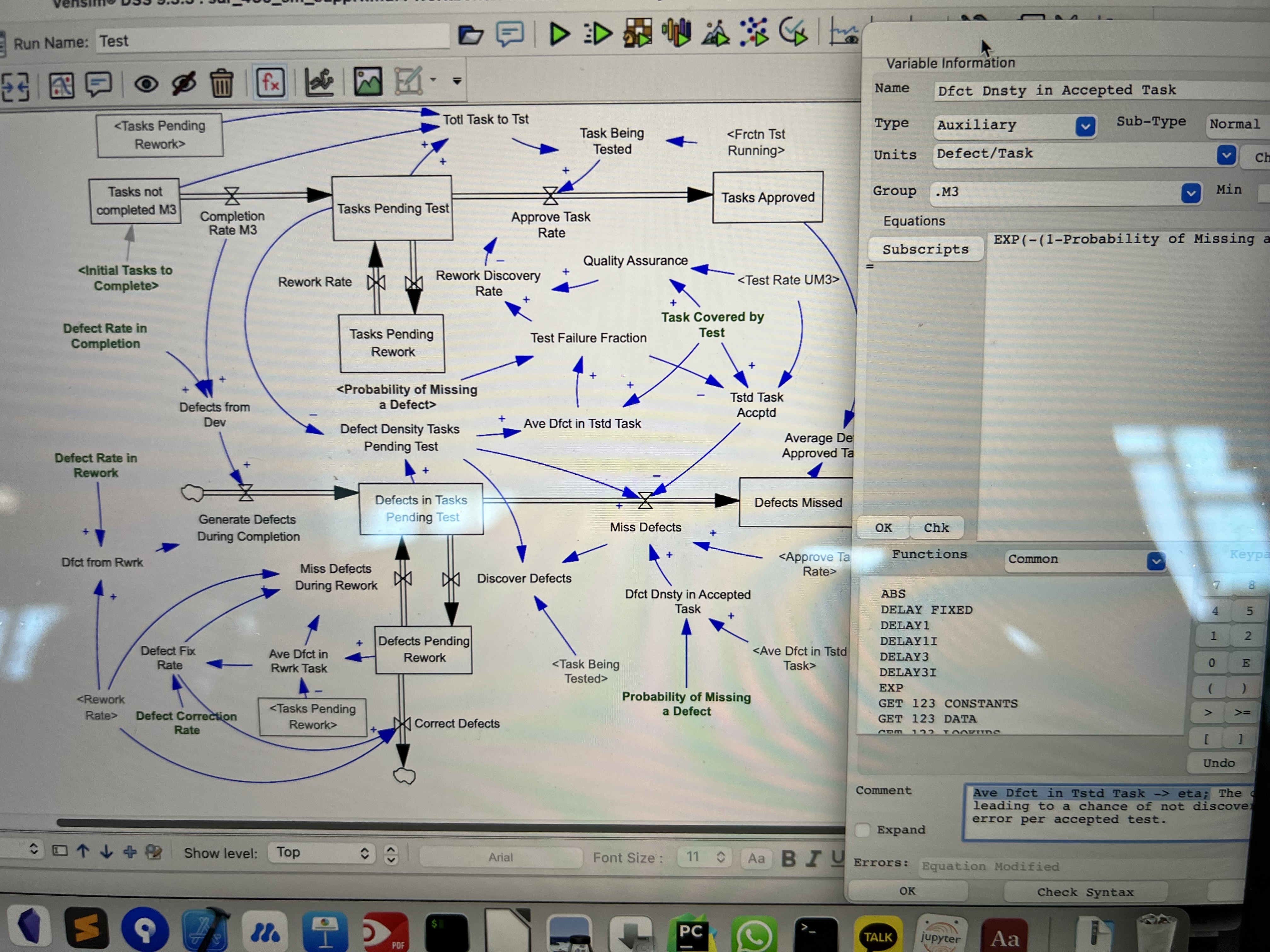Toggle Italic formatting I
Screen dimensions: 1270x952
tap(812, 859)
